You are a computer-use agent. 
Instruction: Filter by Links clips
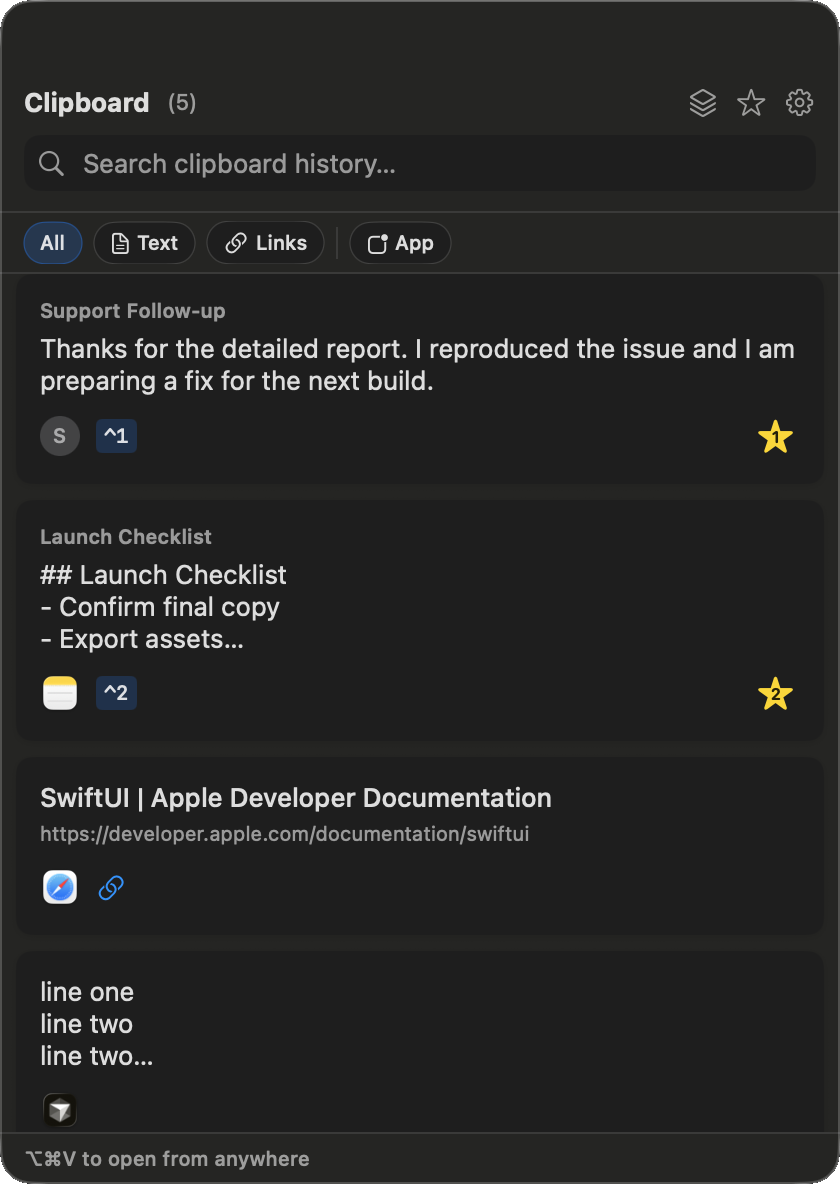click(266, 243)
